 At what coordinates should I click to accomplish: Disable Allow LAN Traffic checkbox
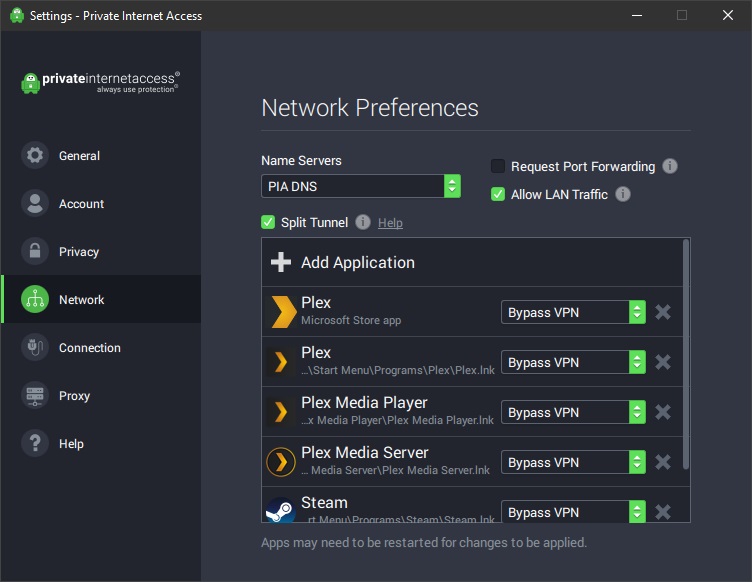coord(498,194)
